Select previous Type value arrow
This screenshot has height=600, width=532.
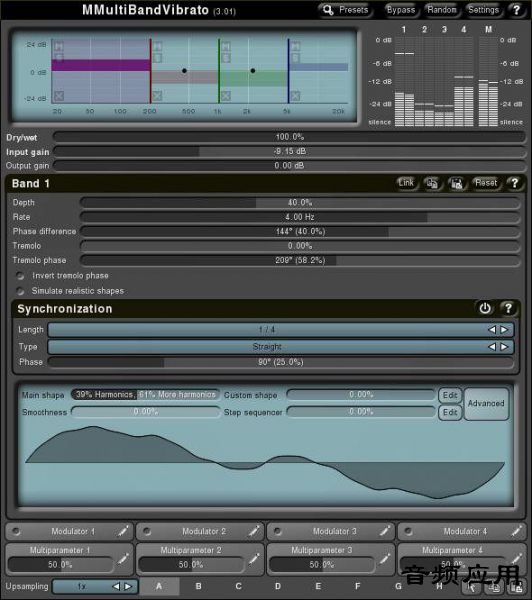pos(492,347)
